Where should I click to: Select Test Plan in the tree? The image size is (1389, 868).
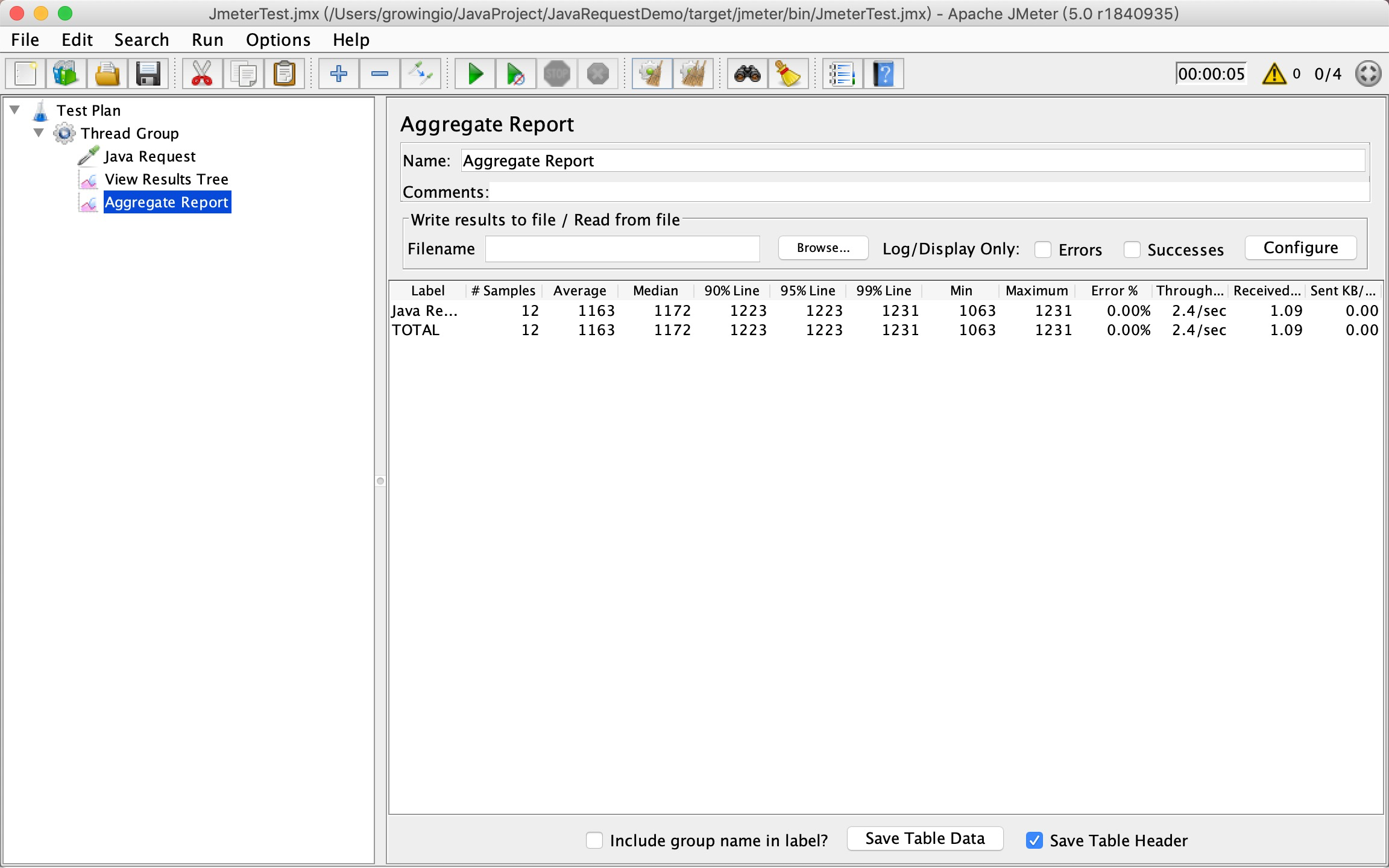tap(89, 110)
